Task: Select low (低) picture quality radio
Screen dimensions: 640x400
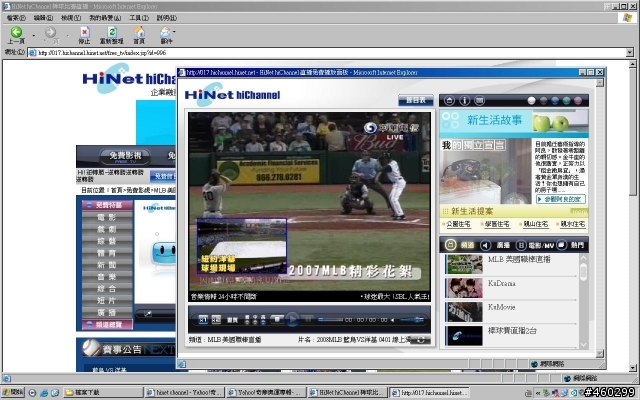Action: pyautogui.click(x=247, y=320)
